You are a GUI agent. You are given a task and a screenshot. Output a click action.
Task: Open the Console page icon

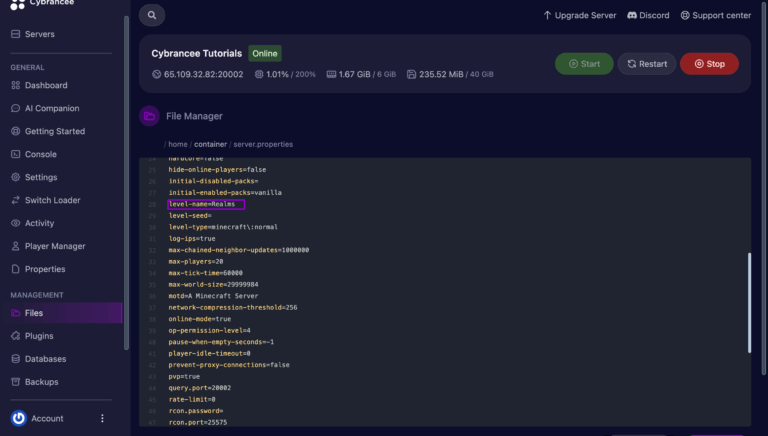(x=16, y=154)
